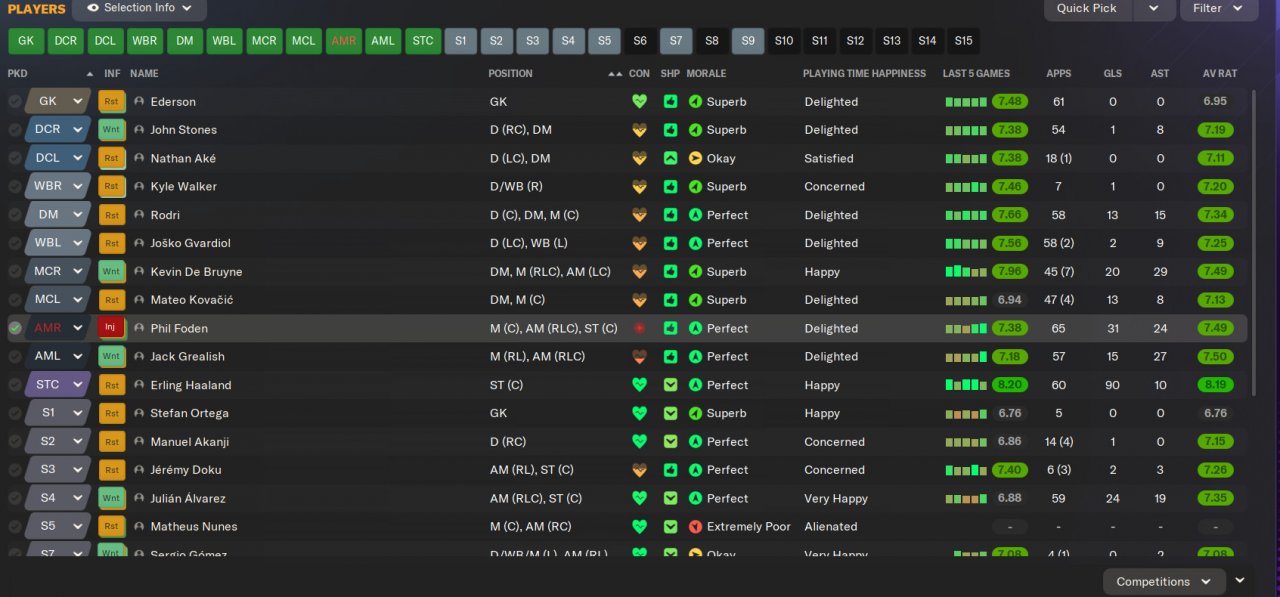Toggle selection circle for John Stones' row
This screenshot has height=597, width=1280.
pyautogui.click(x=15, y=129)
